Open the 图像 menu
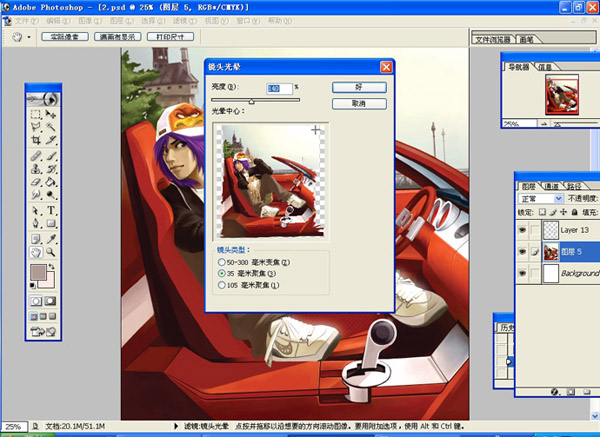600x437 pixels. tap(90, 21)
